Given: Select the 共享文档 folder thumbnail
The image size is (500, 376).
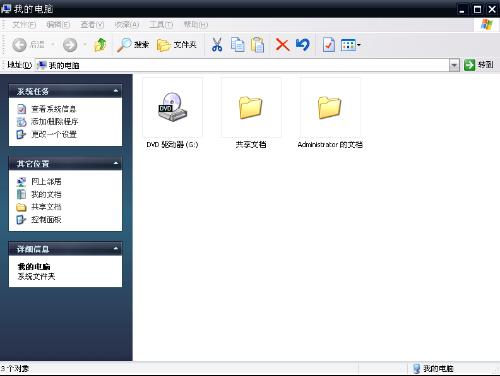Looking at the screenshot, I should 251,107.
